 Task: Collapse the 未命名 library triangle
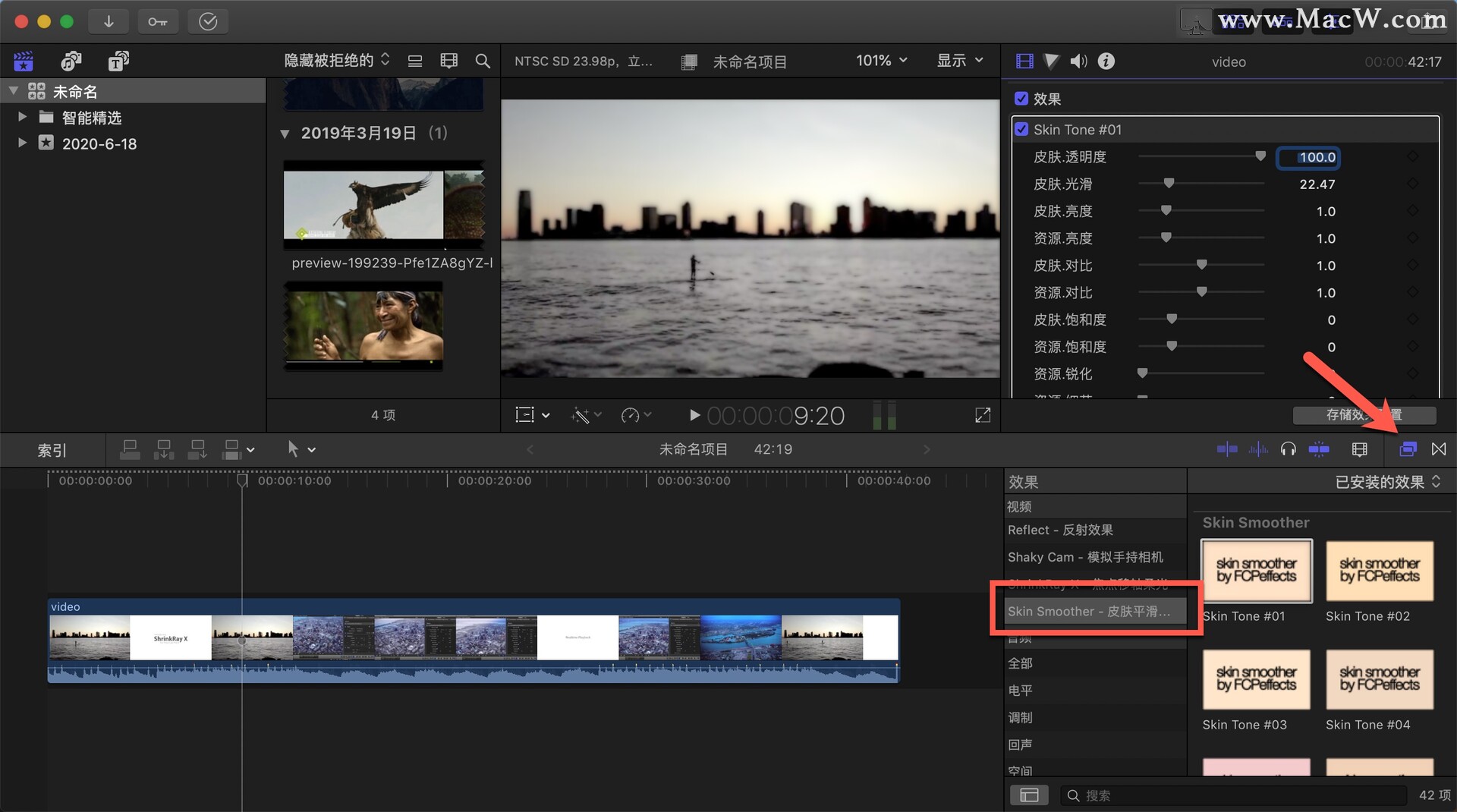(13, 91)
